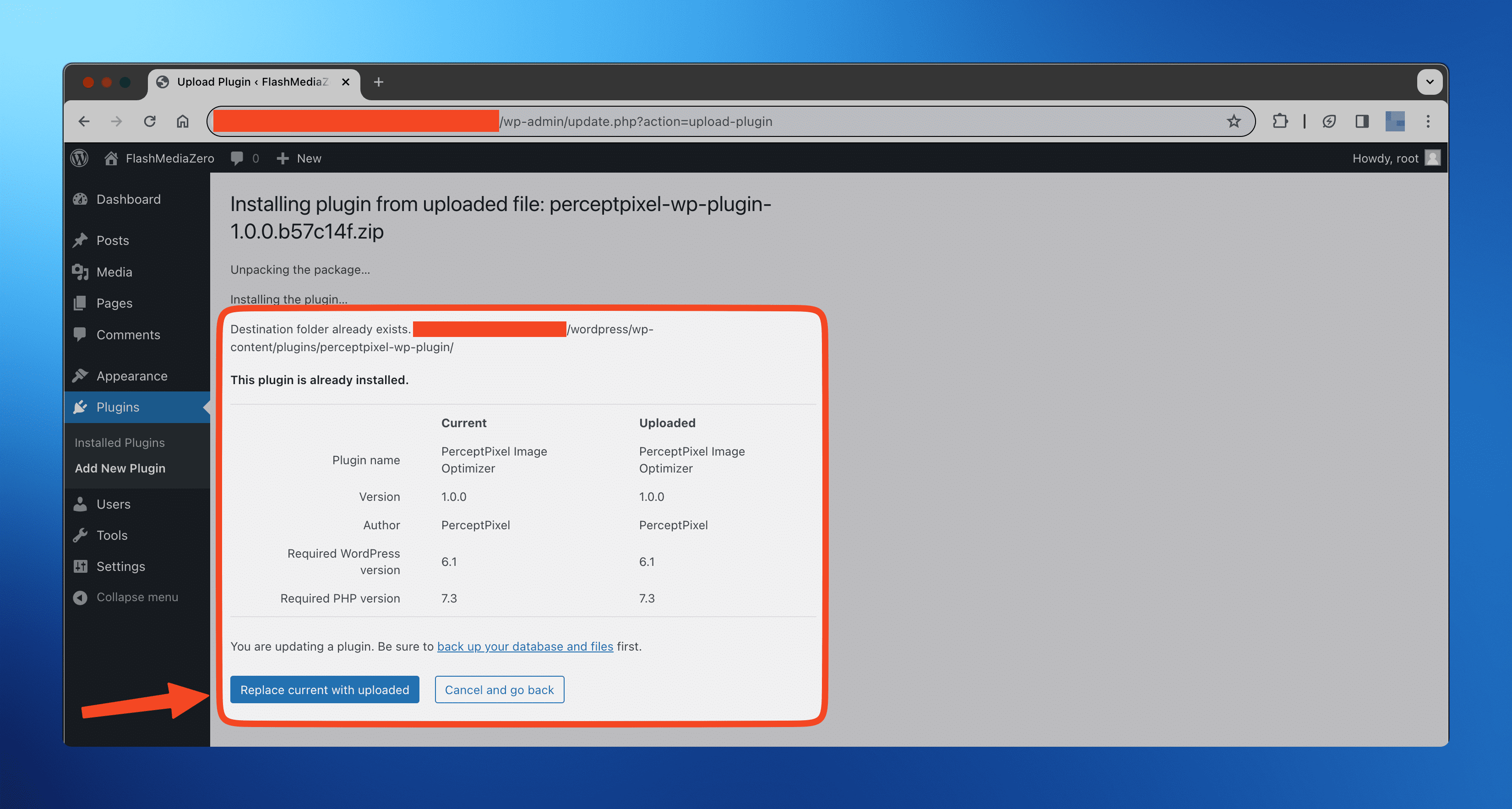
Task: Open the browser profile avatar
Action: pyautogui.click(x=1395, y=121)
